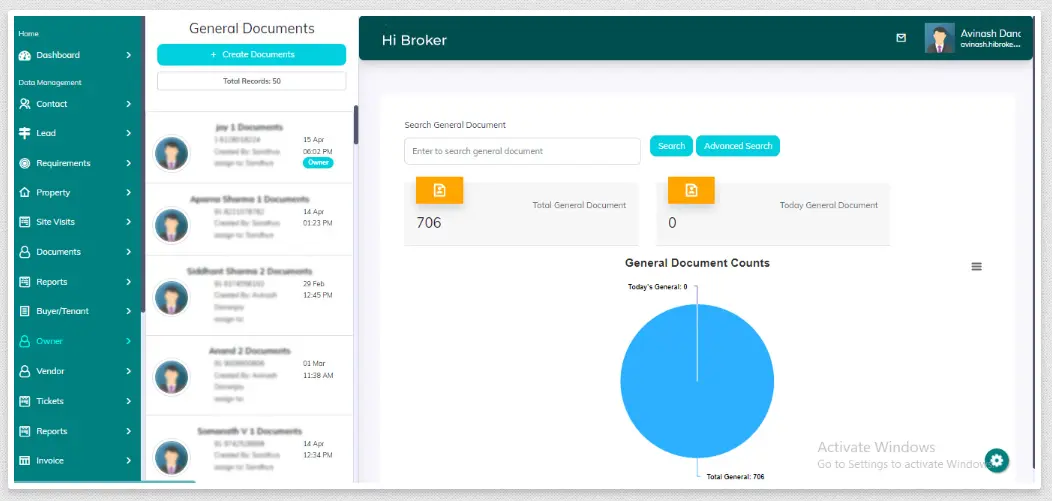Click the Create Documents button
This screenshot has width=1052, height=501.
pos(251,54)
